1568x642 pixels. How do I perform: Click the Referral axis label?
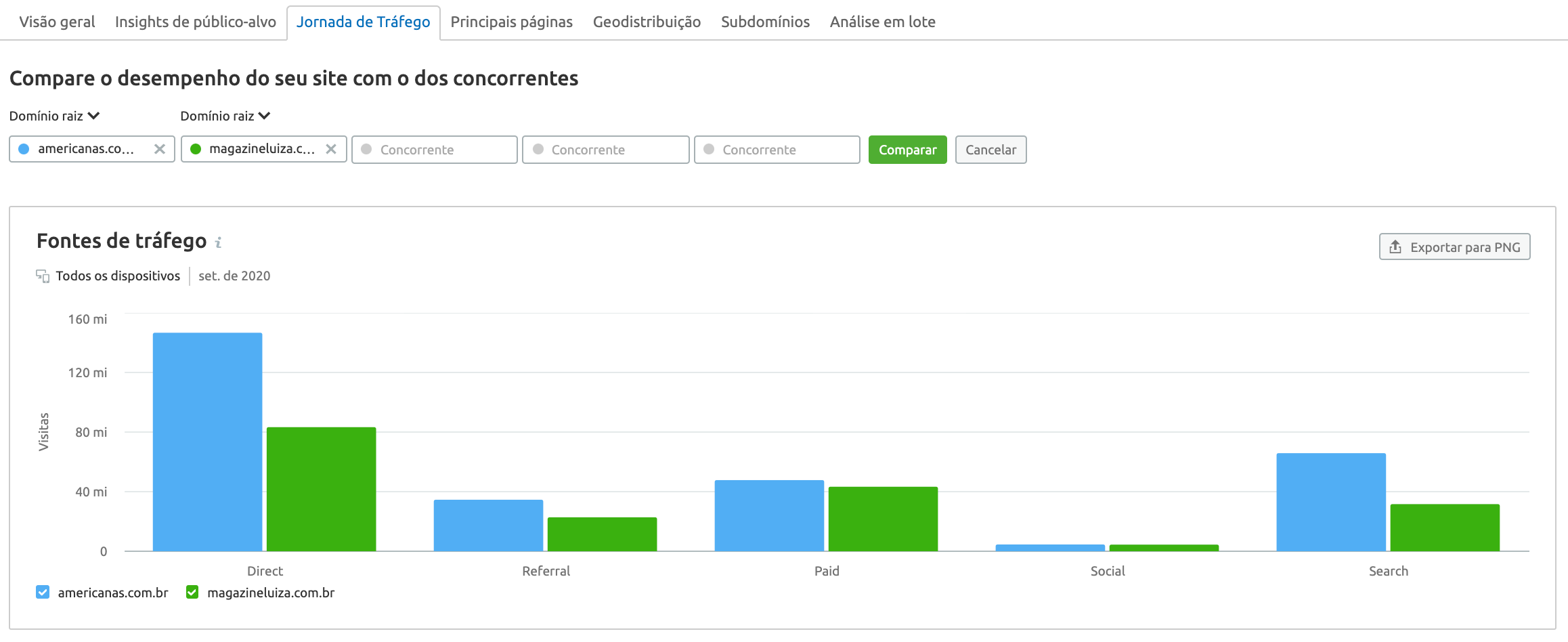click(546, 571)
